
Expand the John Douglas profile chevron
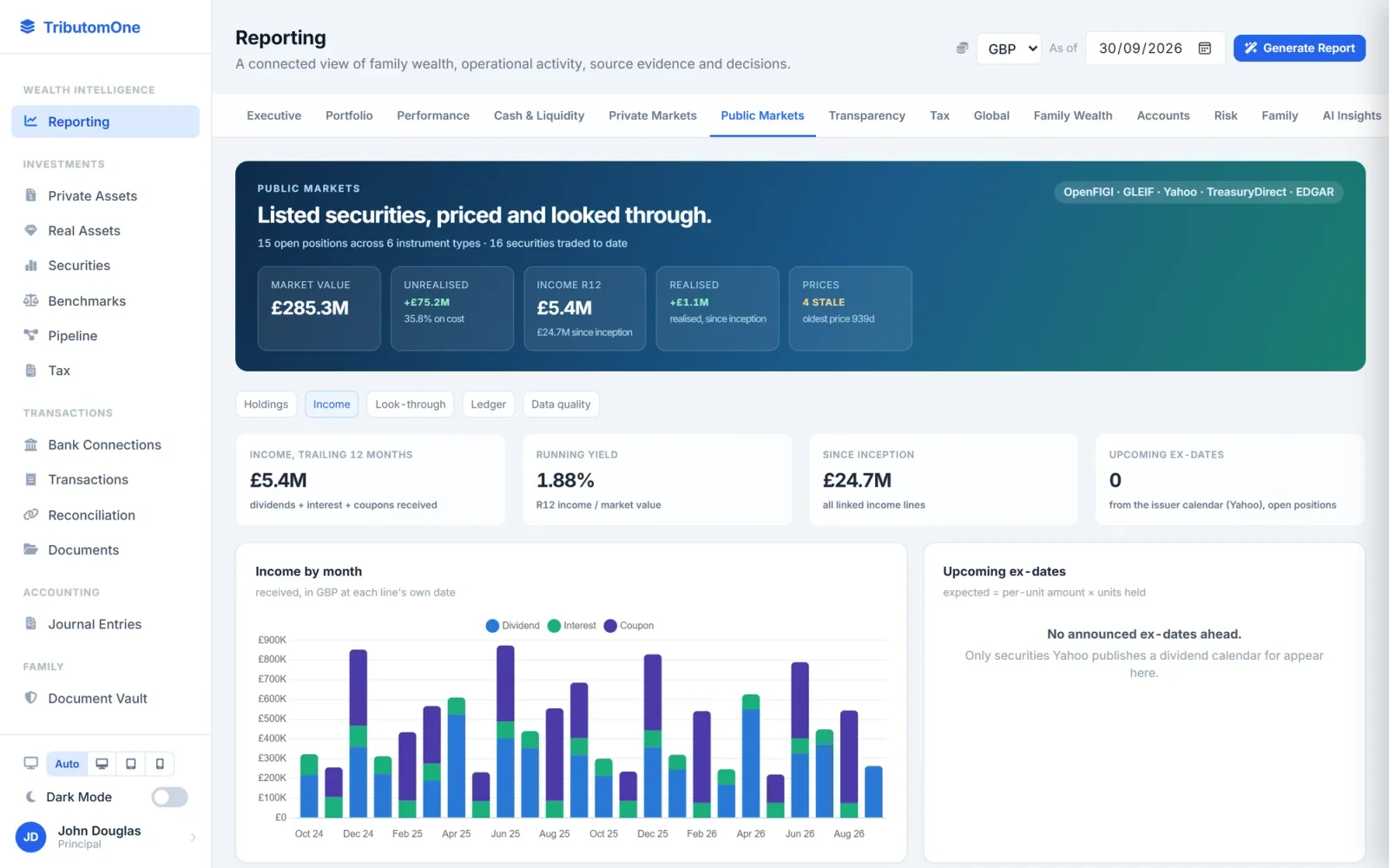193,837
